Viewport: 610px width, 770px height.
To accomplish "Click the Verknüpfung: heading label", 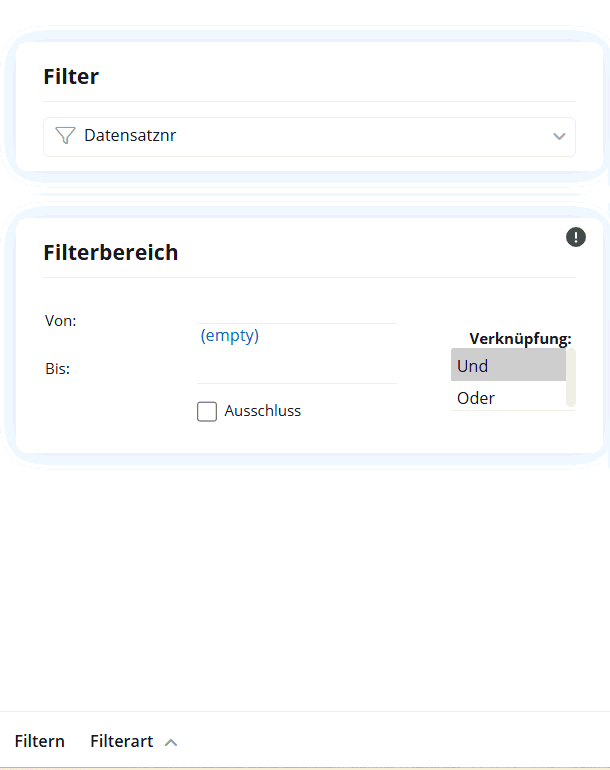I will coord(520,339).
